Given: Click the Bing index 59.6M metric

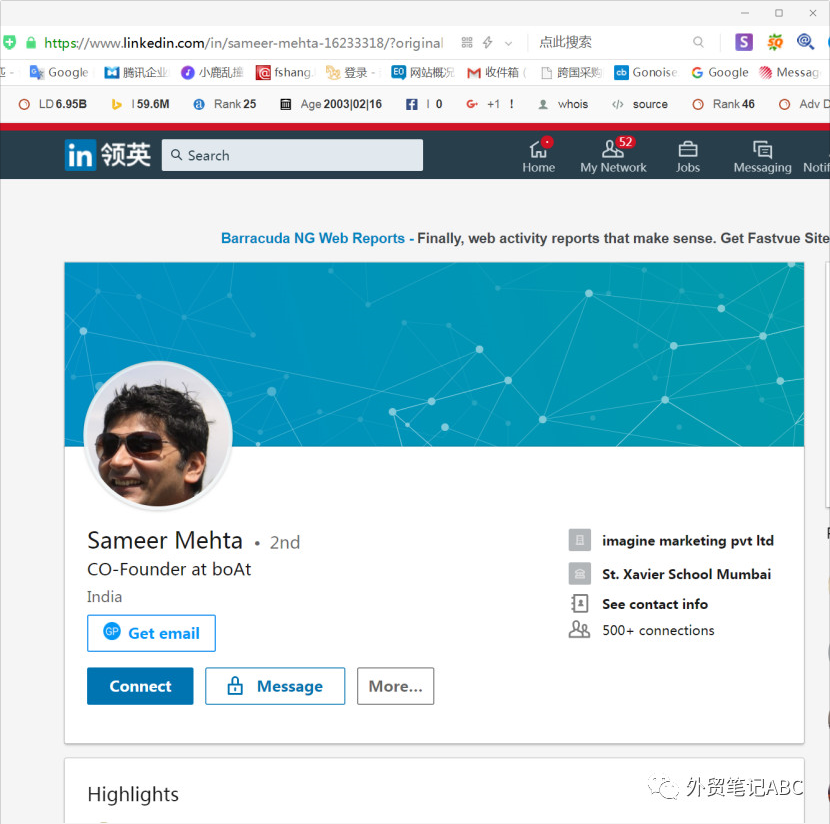Looking at the screenshot, I should click(140, 104).
